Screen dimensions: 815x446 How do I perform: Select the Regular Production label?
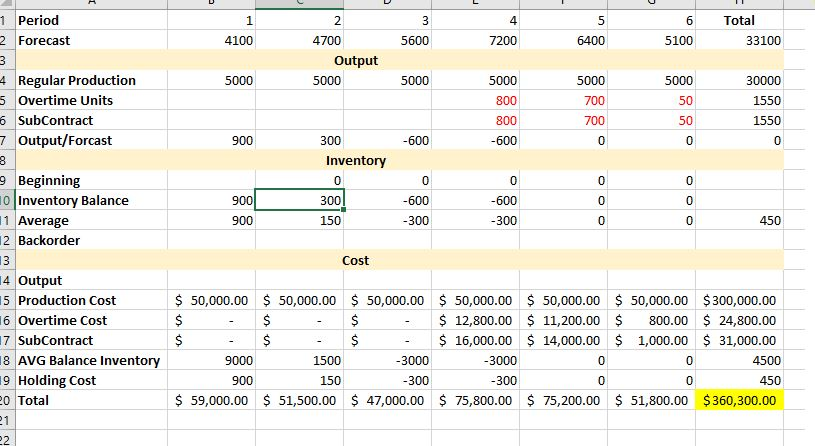coord(91,81)
